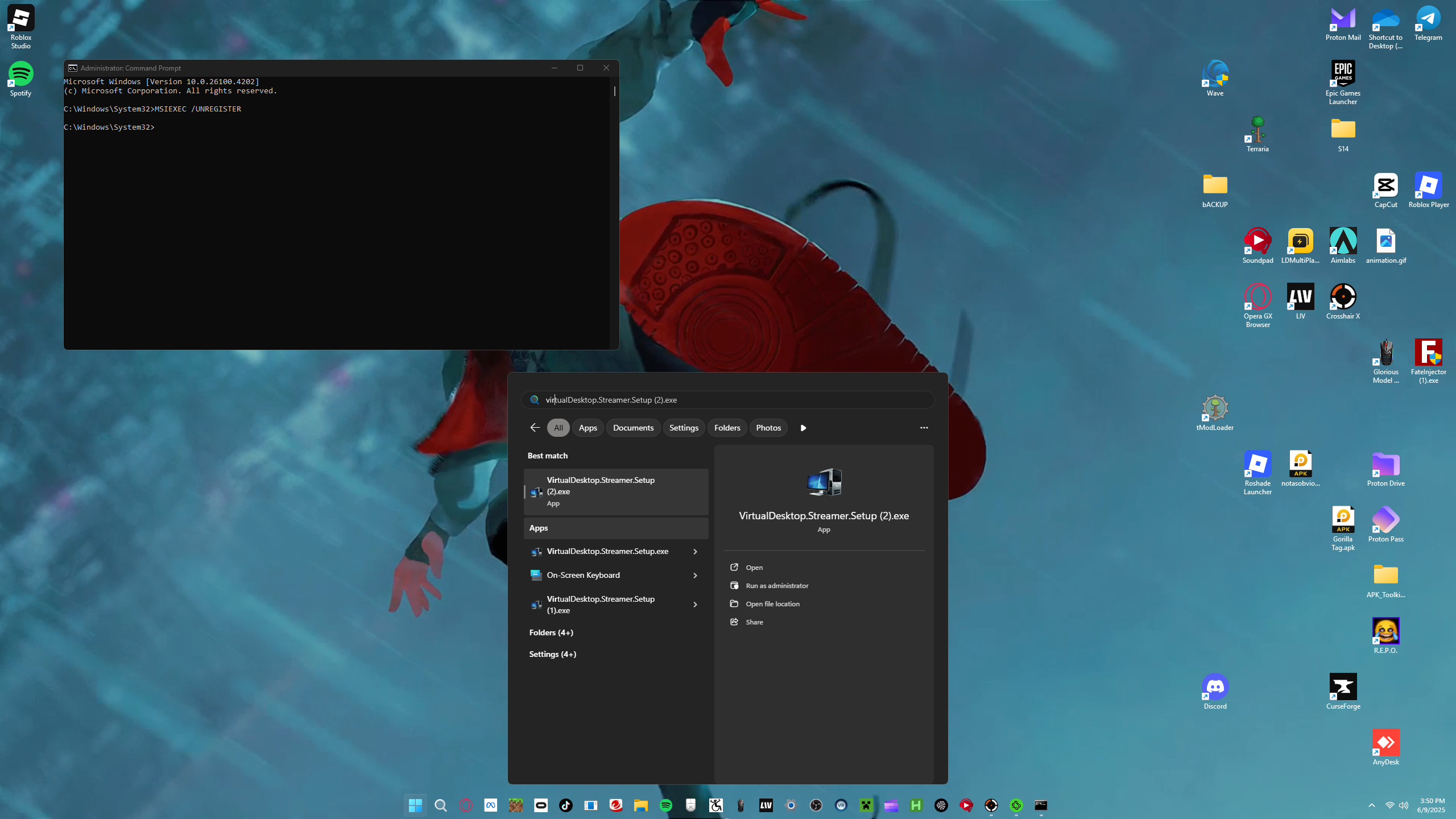
Task: Switch to the Apps search filter
Action: click(x=588, y=428)
